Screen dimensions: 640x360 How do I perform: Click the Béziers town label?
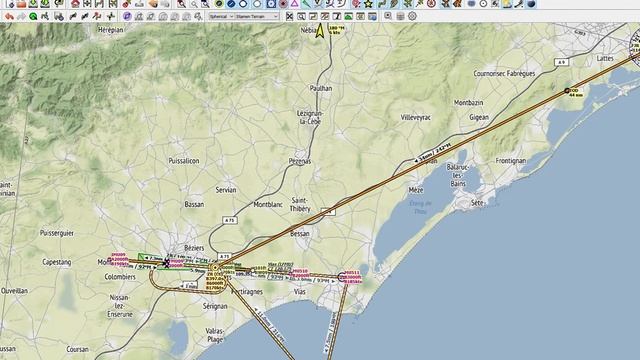click(x=194, y=248)
